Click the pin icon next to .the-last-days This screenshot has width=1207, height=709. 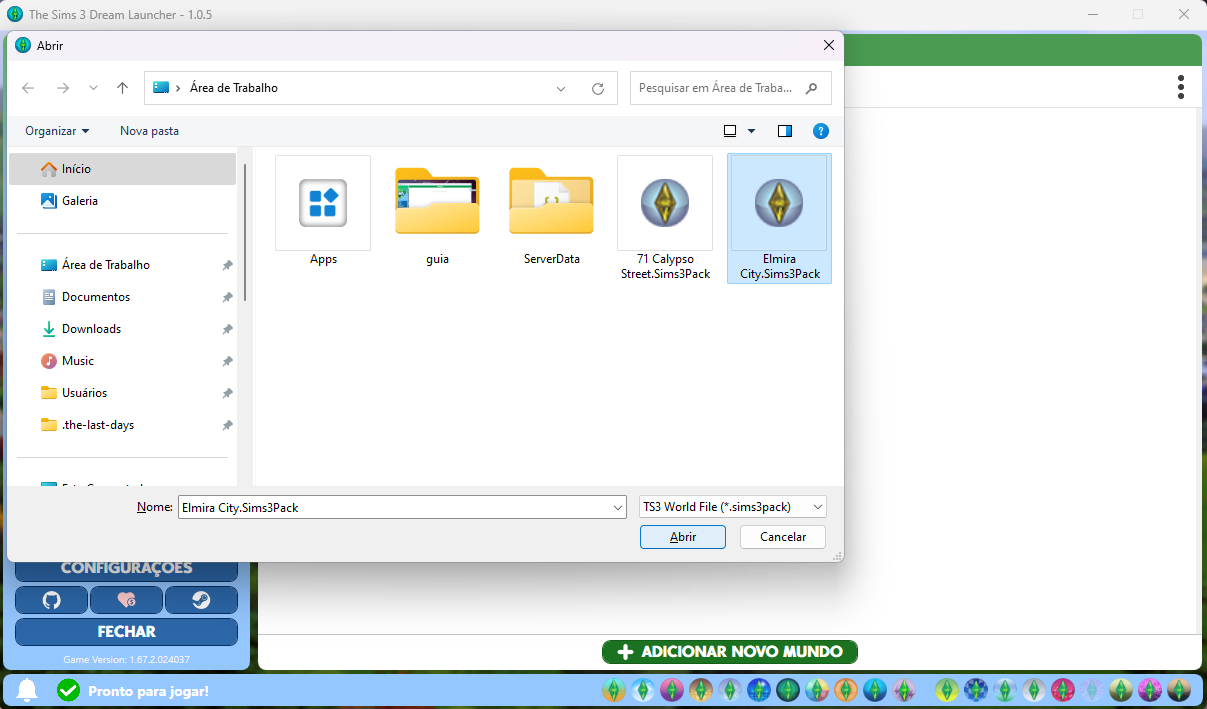click(x=227, y=425)
